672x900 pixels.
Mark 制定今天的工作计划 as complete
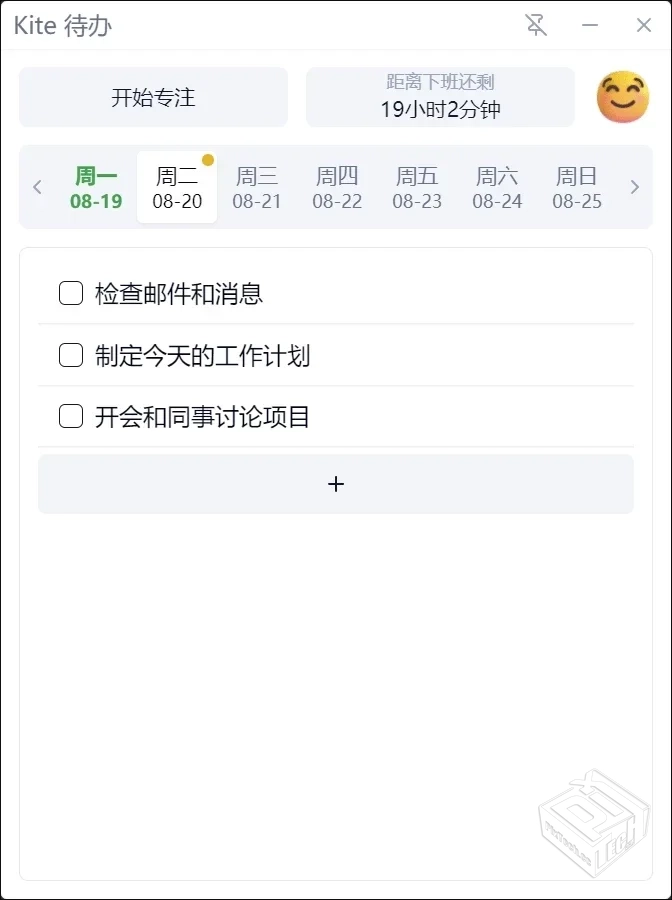click(x=70, y=354)
